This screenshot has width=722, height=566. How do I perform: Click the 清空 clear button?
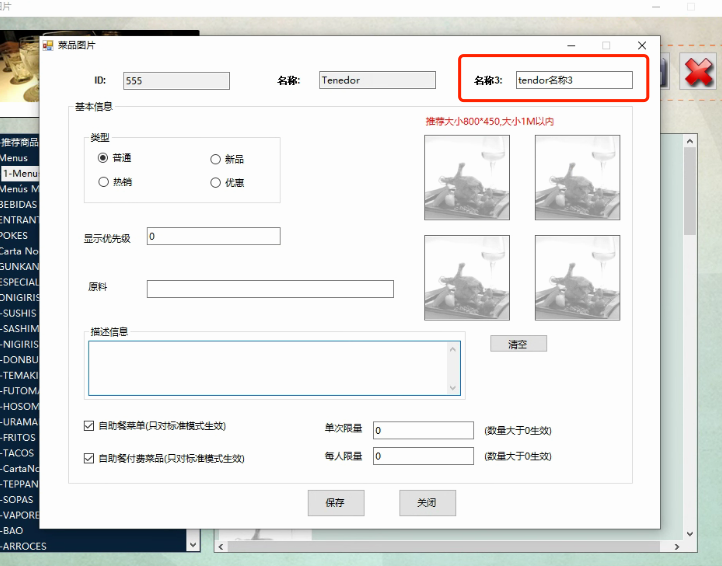(x=518, y=344)
